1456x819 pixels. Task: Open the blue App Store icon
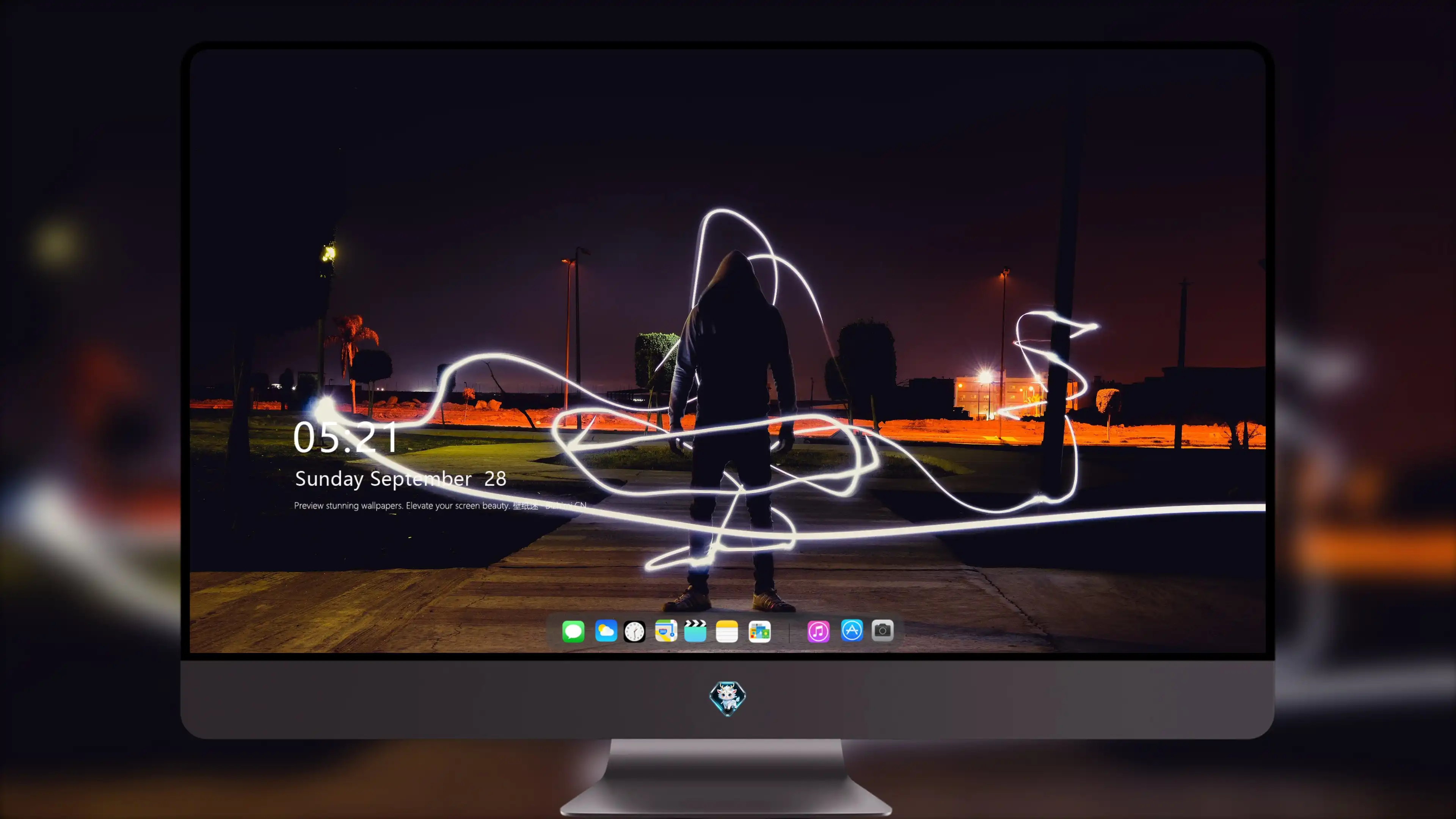(852, 630)
